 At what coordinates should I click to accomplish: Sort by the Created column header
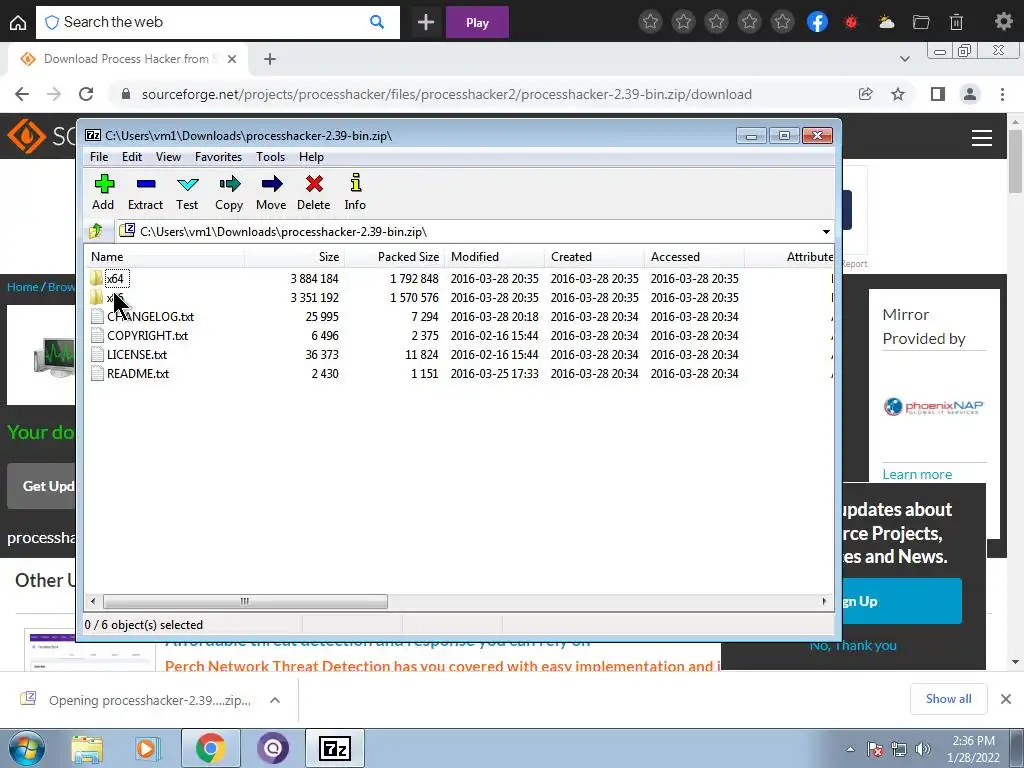[x=594, y=257]
